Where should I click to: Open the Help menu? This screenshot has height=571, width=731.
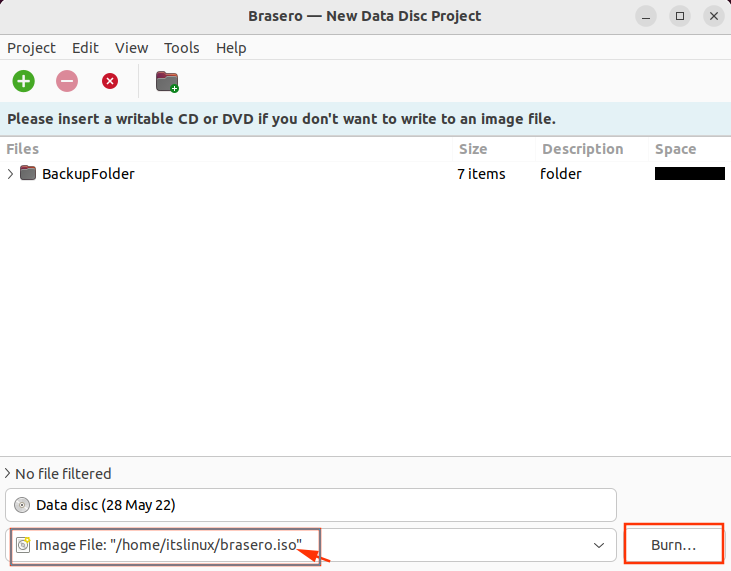pyautogui.click(x=231, y=48)
